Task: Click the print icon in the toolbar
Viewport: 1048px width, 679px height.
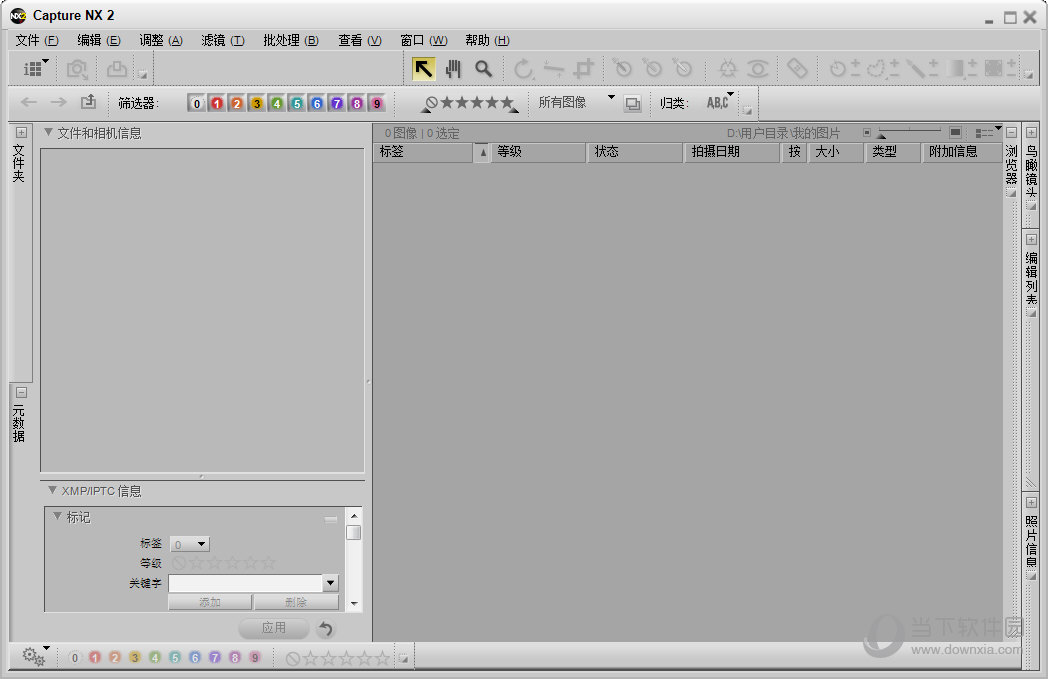Action: [117, 69]
